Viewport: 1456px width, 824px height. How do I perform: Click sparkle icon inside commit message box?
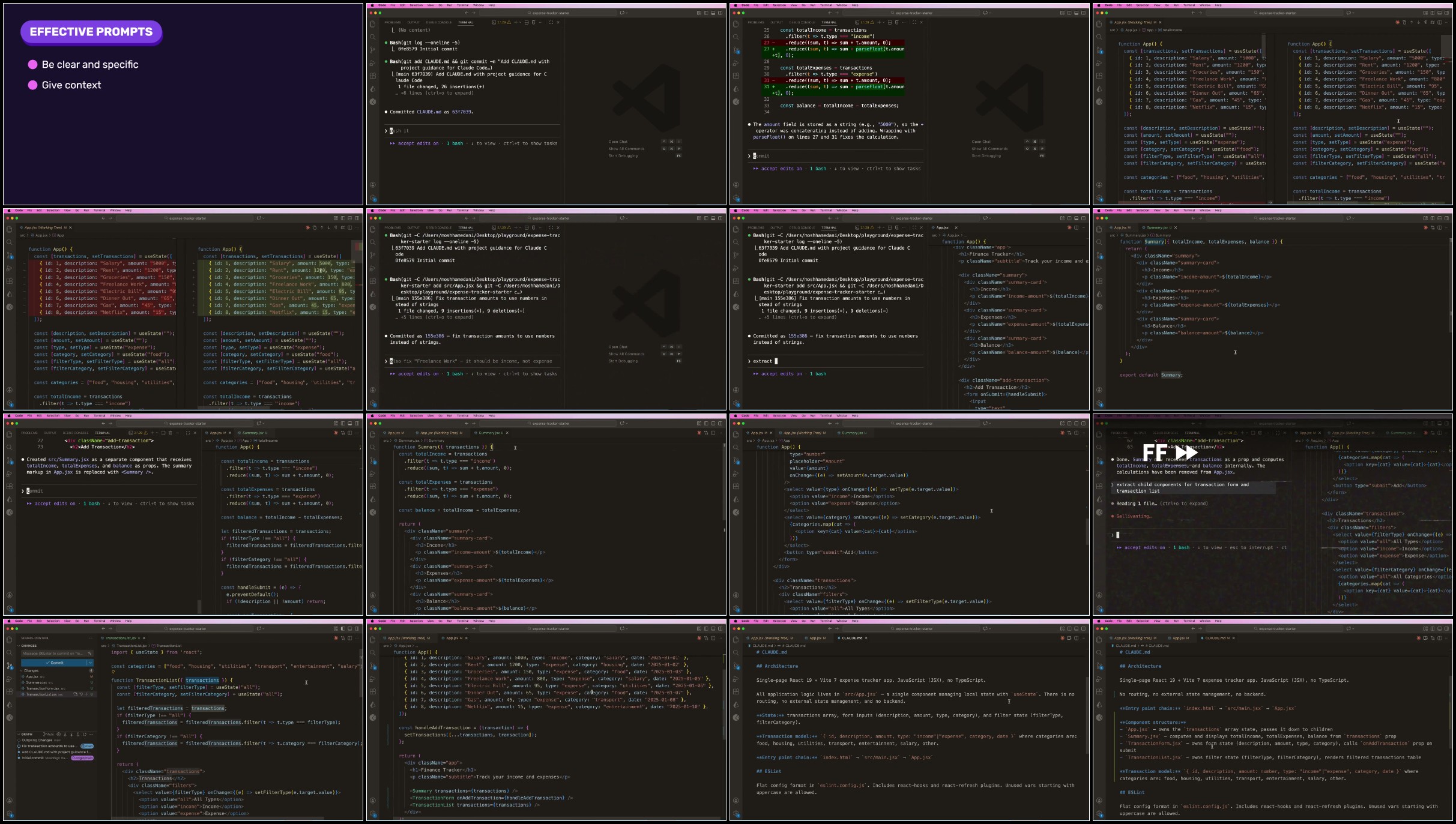click(x=89, y=654)
